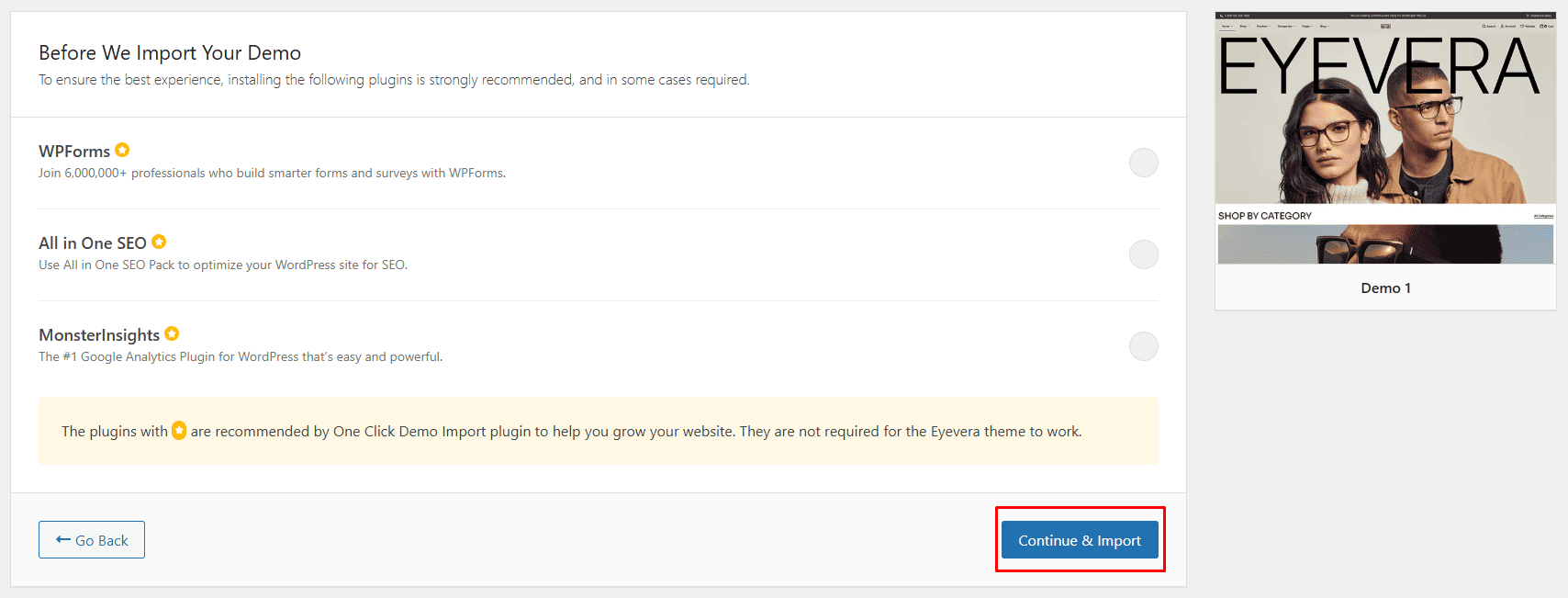Viewport: 1568px width, 598px height.
Task: Select the MonsterInsights plugin checkbox
Action: [1143, 346]
